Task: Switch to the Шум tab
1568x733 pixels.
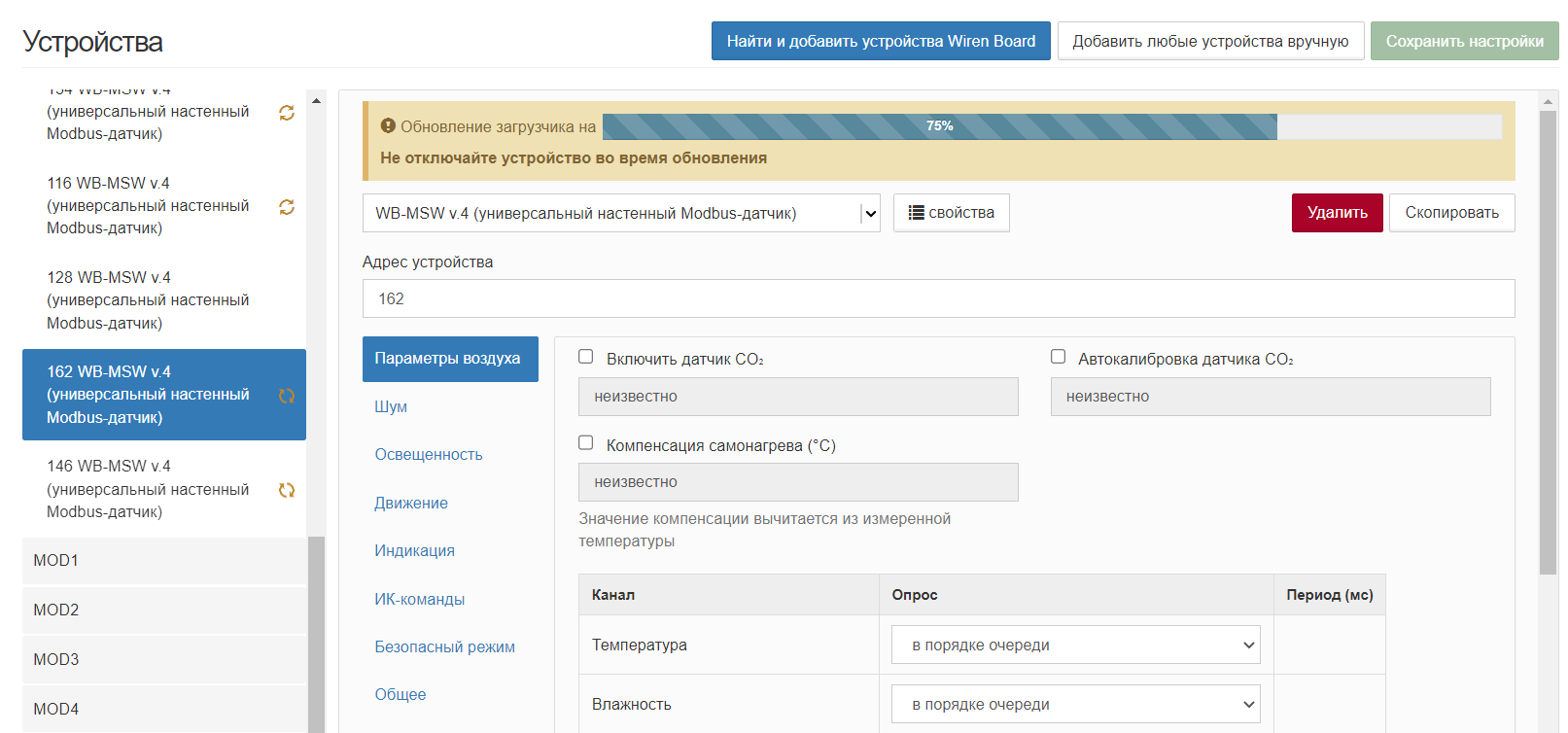Action: [391, 407]
